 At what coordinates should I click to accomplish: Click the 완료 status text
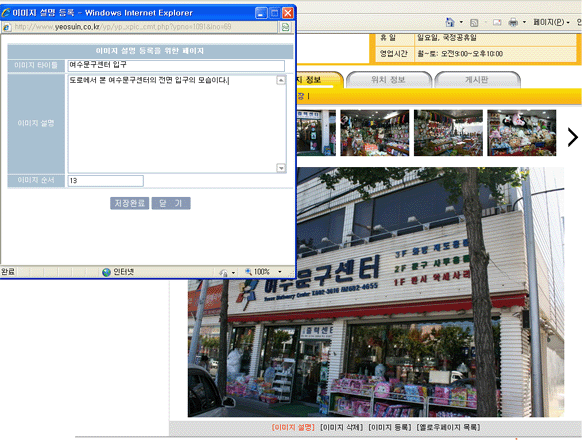tap(8, 272)
